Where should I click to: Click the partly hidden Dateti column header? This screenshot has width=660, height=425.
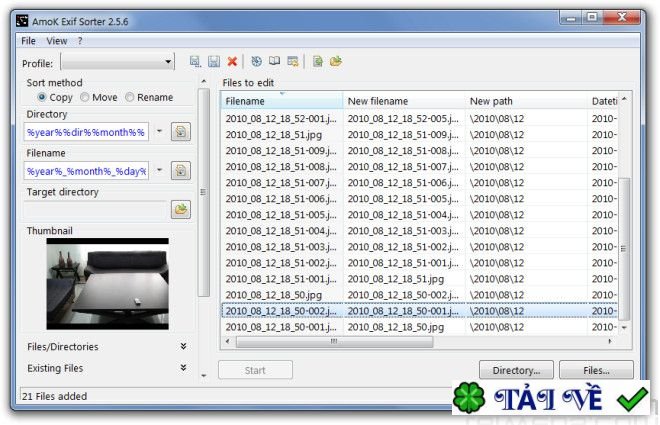coord(603,101)
